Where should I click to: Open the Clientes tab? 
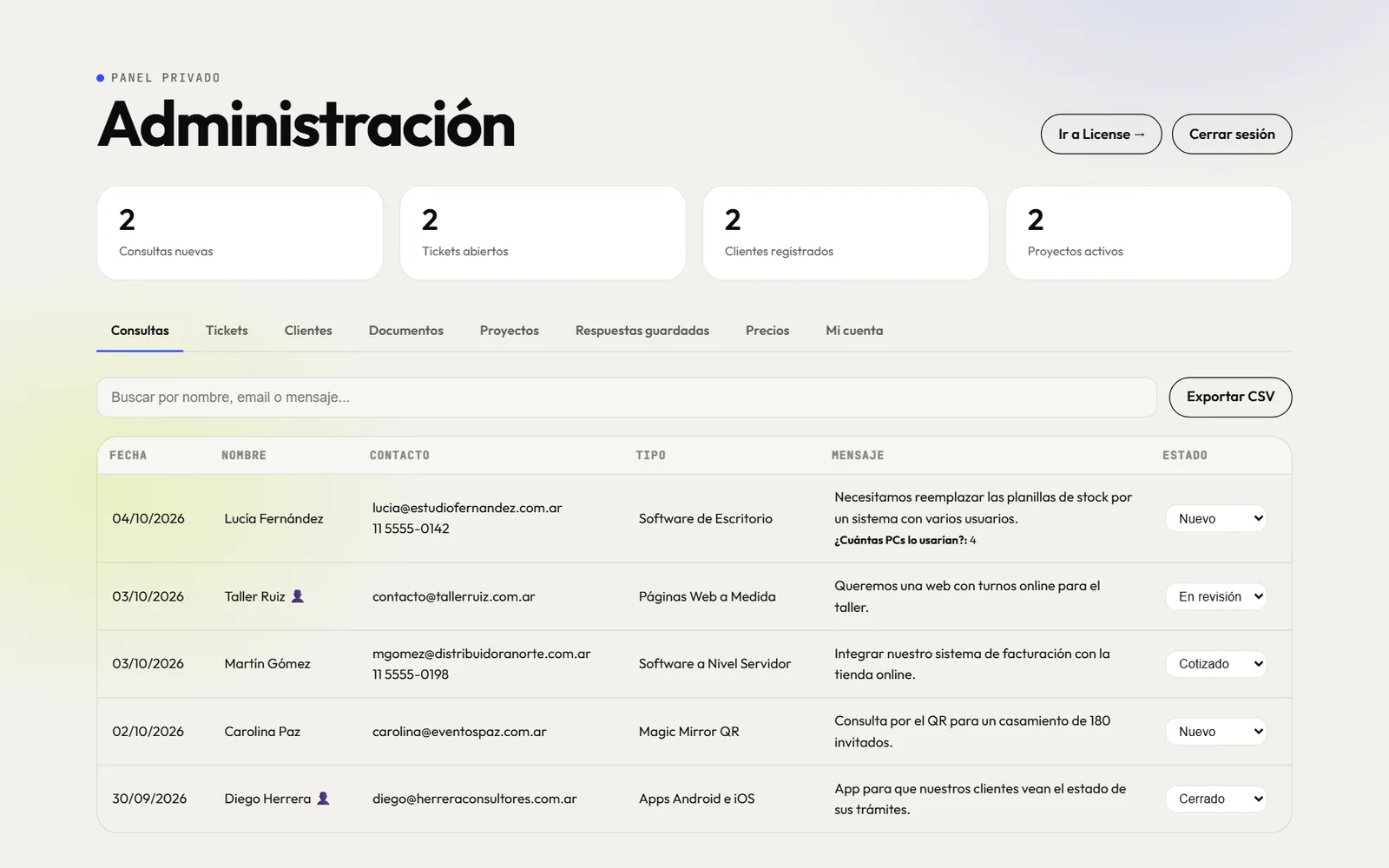coord(308,331)
